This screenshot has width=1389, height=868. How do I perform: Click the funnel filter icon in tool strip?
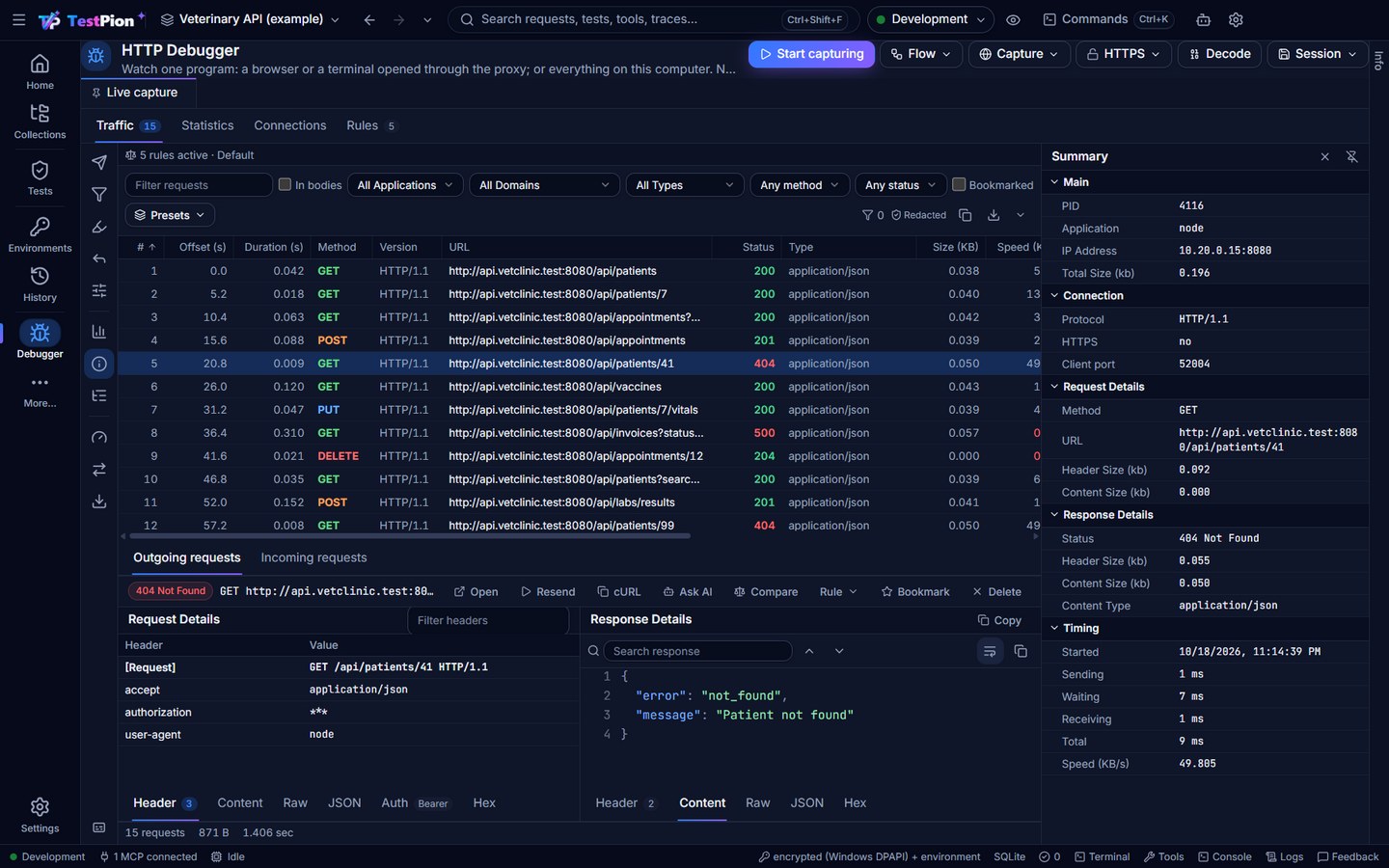tap(99, 195)
